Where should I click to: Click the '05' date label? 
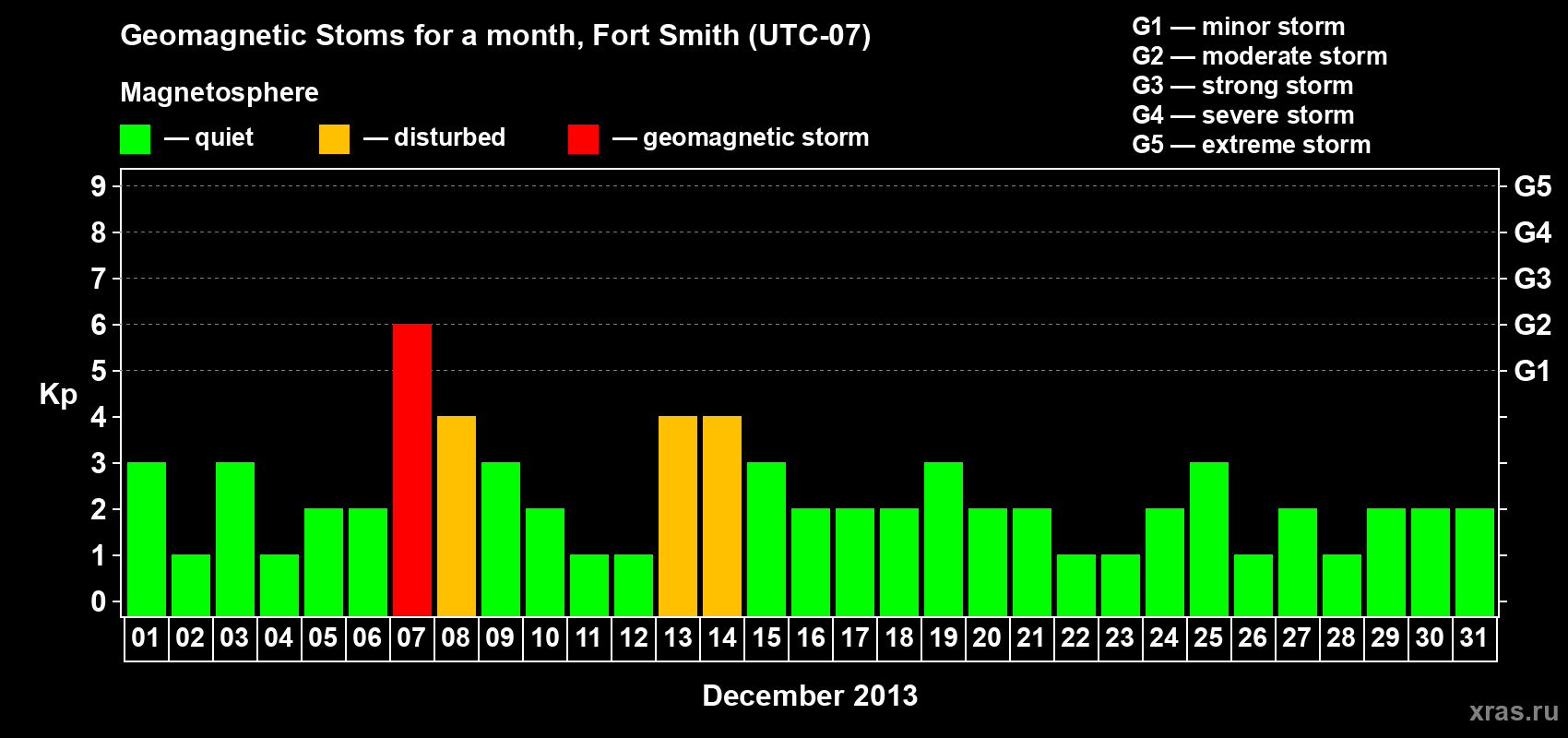click(323, 638)
